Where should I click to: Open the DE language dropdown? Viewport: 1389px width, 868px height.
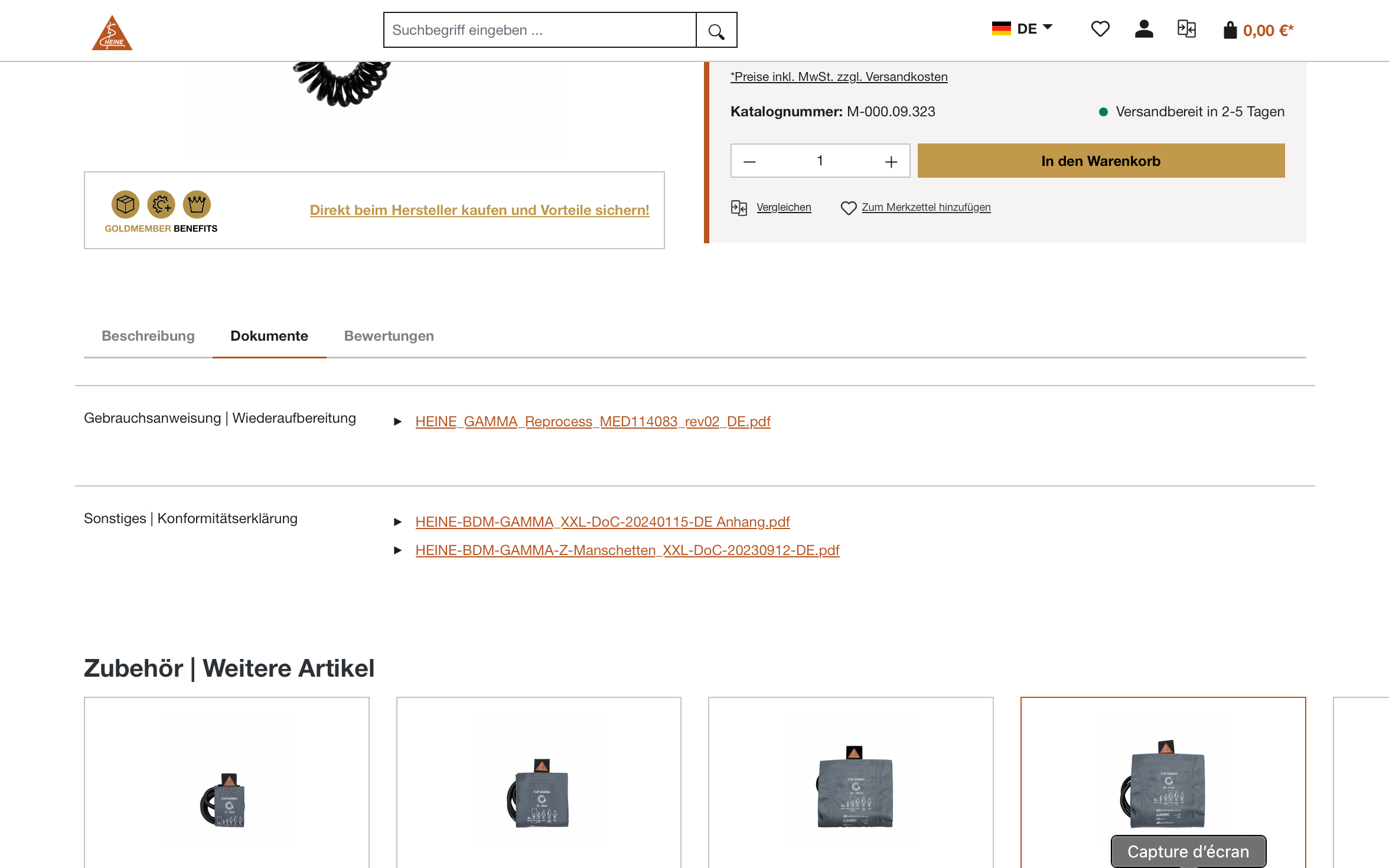point(1022,28)
